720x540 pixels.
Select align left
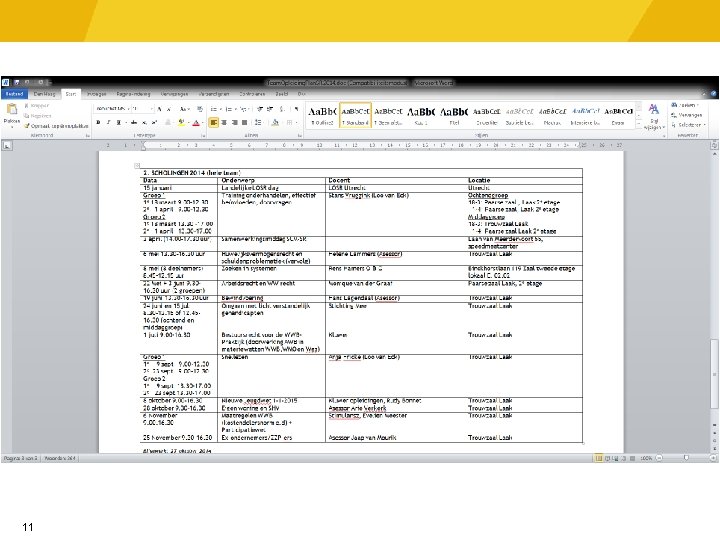coord(214,123)
